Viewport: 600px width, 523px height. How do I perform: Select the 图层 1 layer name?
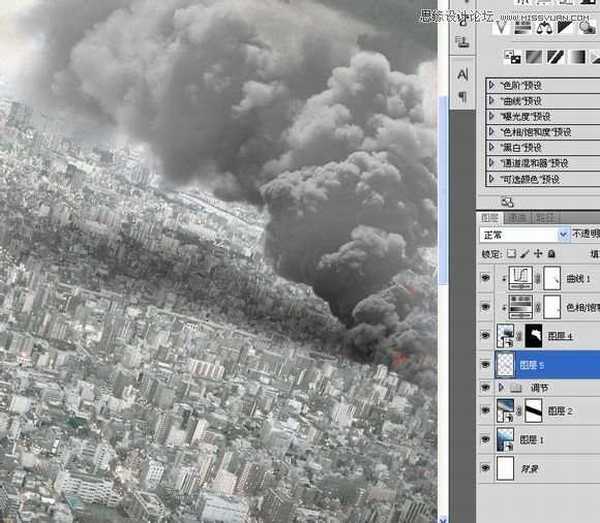click(x=531, y=440)
